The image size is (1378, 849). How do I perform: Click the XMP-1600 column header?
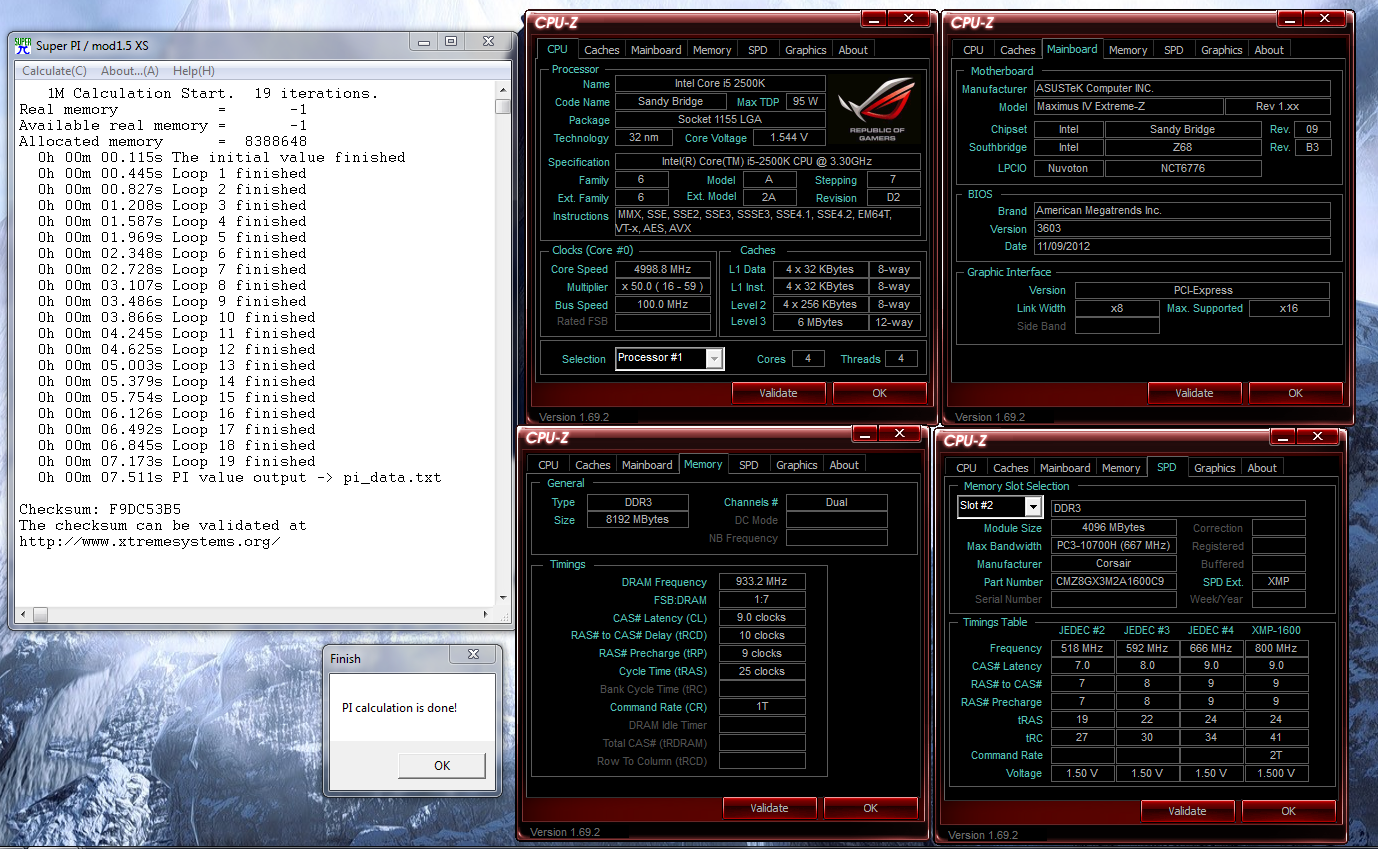click(x=1276, y=630)
